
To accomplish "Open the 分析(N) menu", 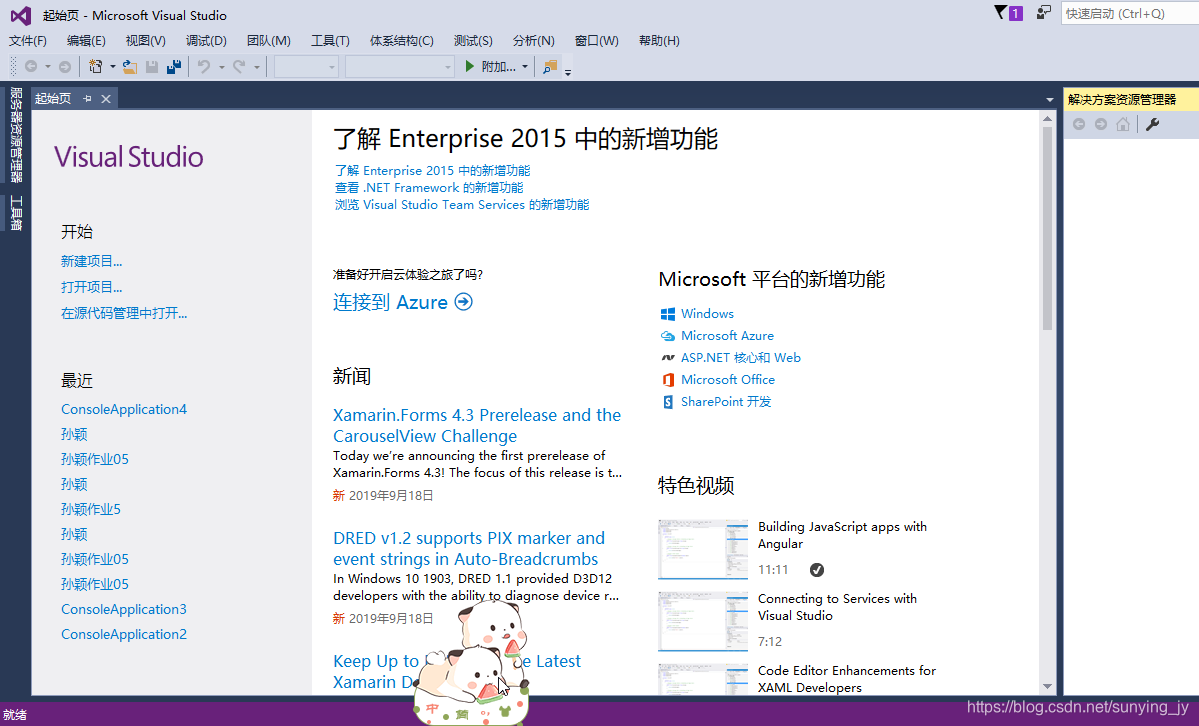I will [534, 41].
